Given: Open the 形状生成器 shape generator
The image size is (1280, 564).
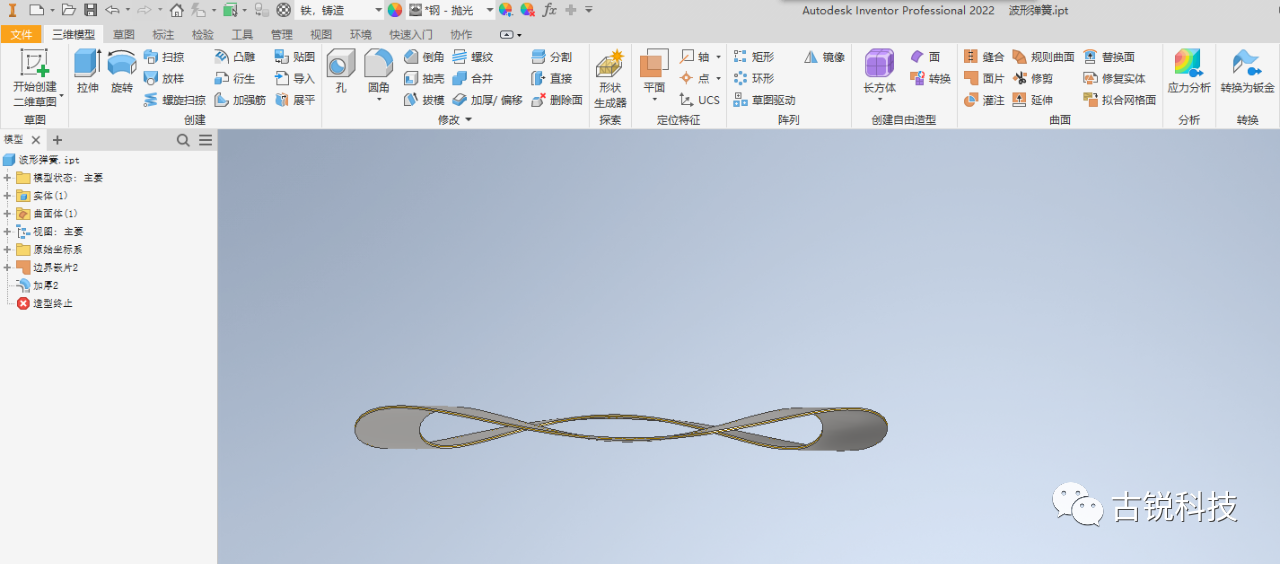Looking at the screenshot, I should tap(609, 79).
